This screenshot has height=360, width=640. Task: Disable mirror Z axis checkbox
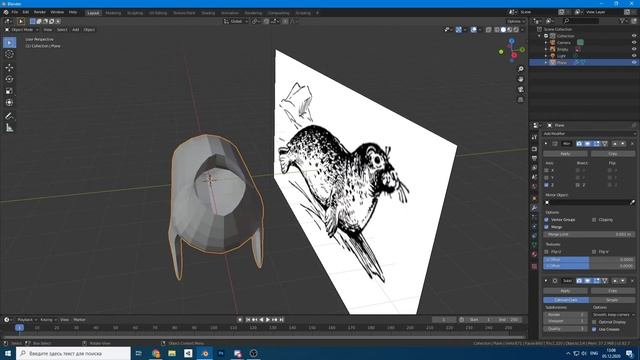[x=547, y=185]
